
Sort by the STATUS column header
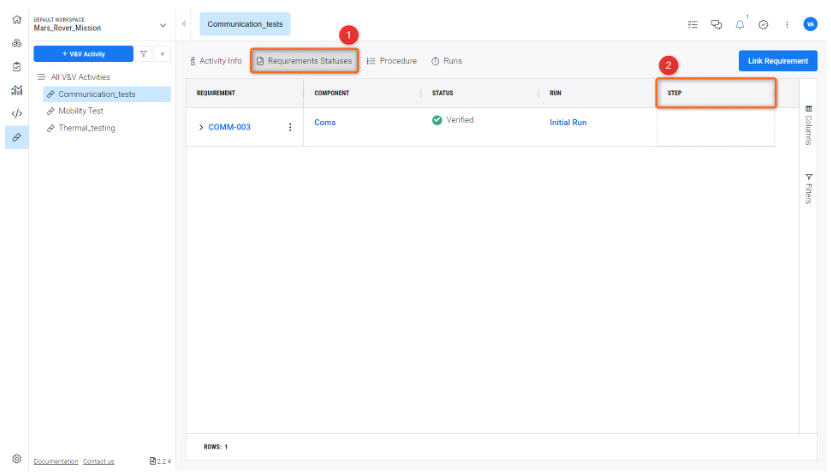443,93
